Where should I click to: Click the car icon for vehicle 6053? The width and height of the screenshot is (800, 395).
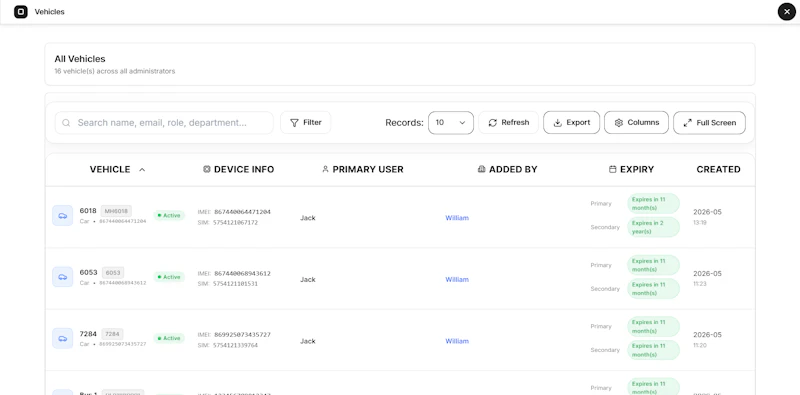tap(63, 277)
